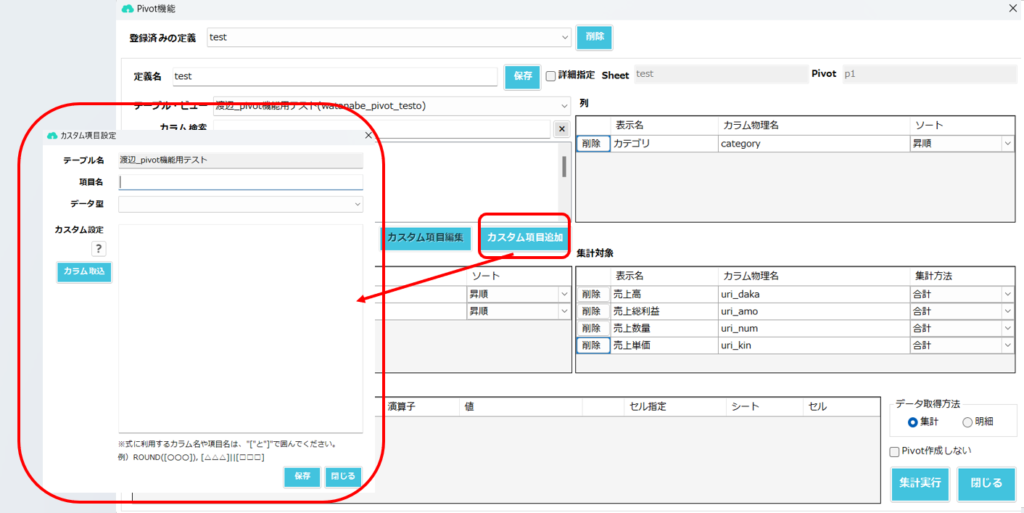Open sort dropdown for category column row
Screen dimensions: 1024x513
(x=1008, y=144)
